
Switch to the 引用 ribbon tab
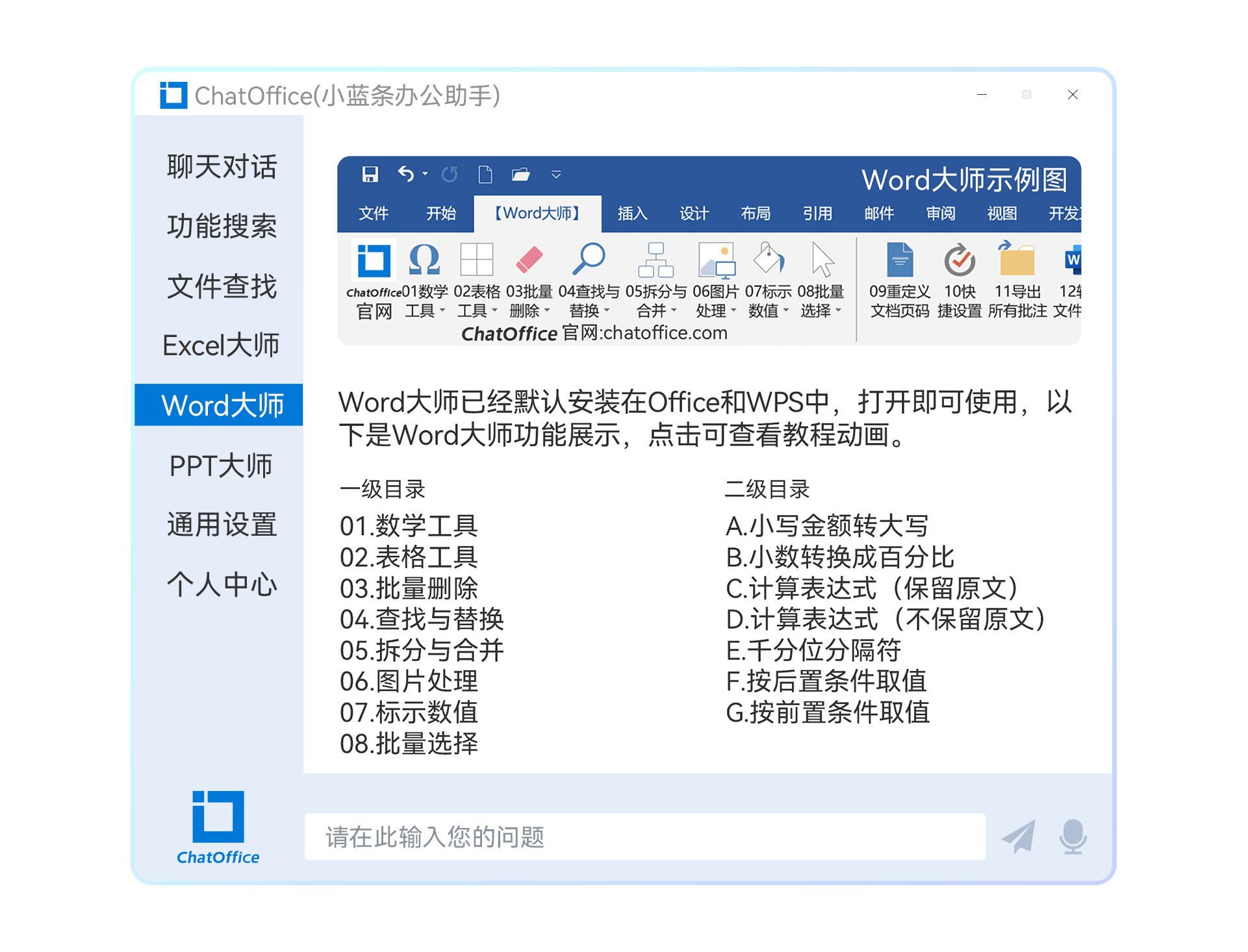point(817,213)
